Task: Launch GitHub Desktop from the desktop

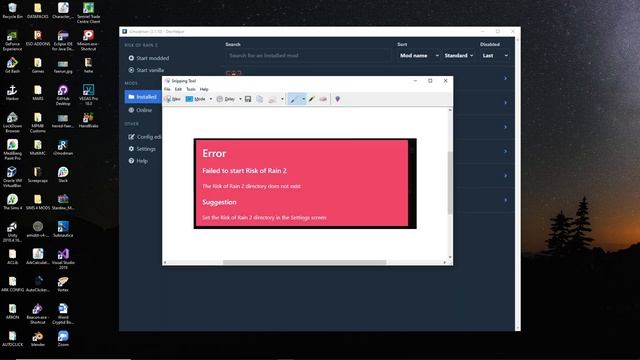Action: [x=63, y=95]
